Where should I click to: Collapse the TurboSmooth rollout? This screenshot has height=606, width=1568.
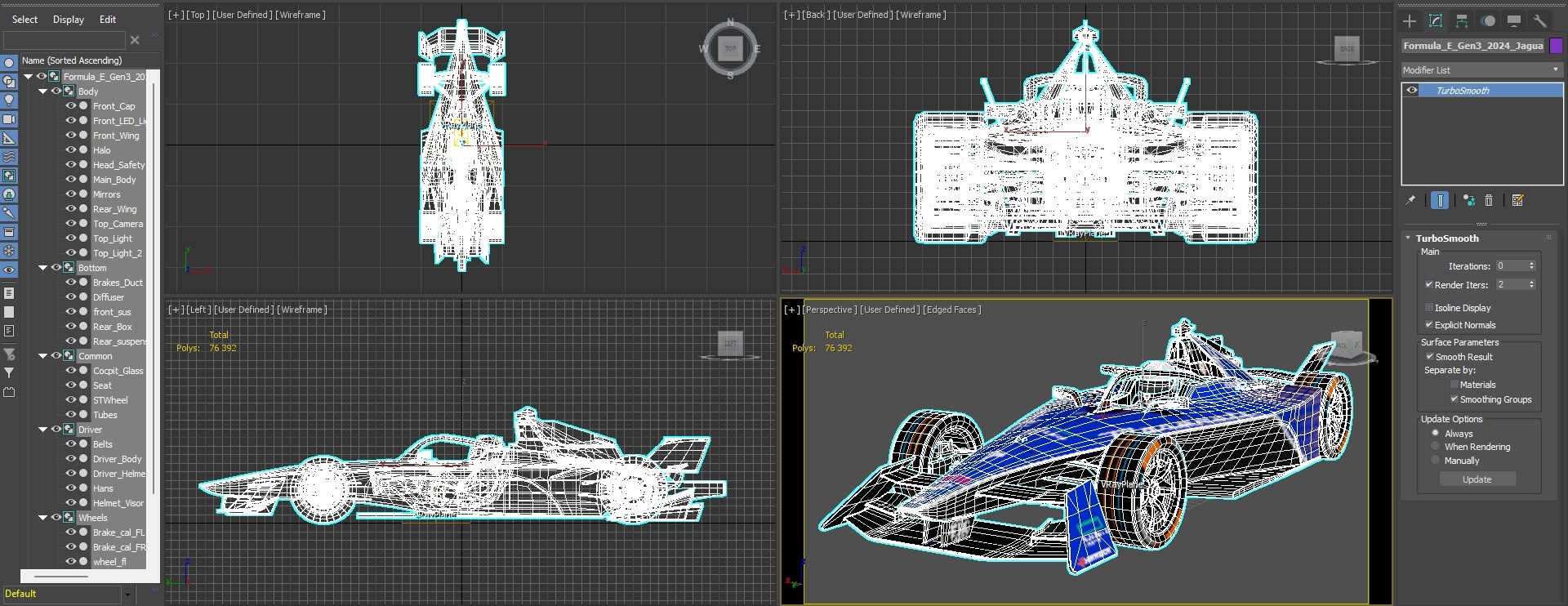pos(1408,238)
